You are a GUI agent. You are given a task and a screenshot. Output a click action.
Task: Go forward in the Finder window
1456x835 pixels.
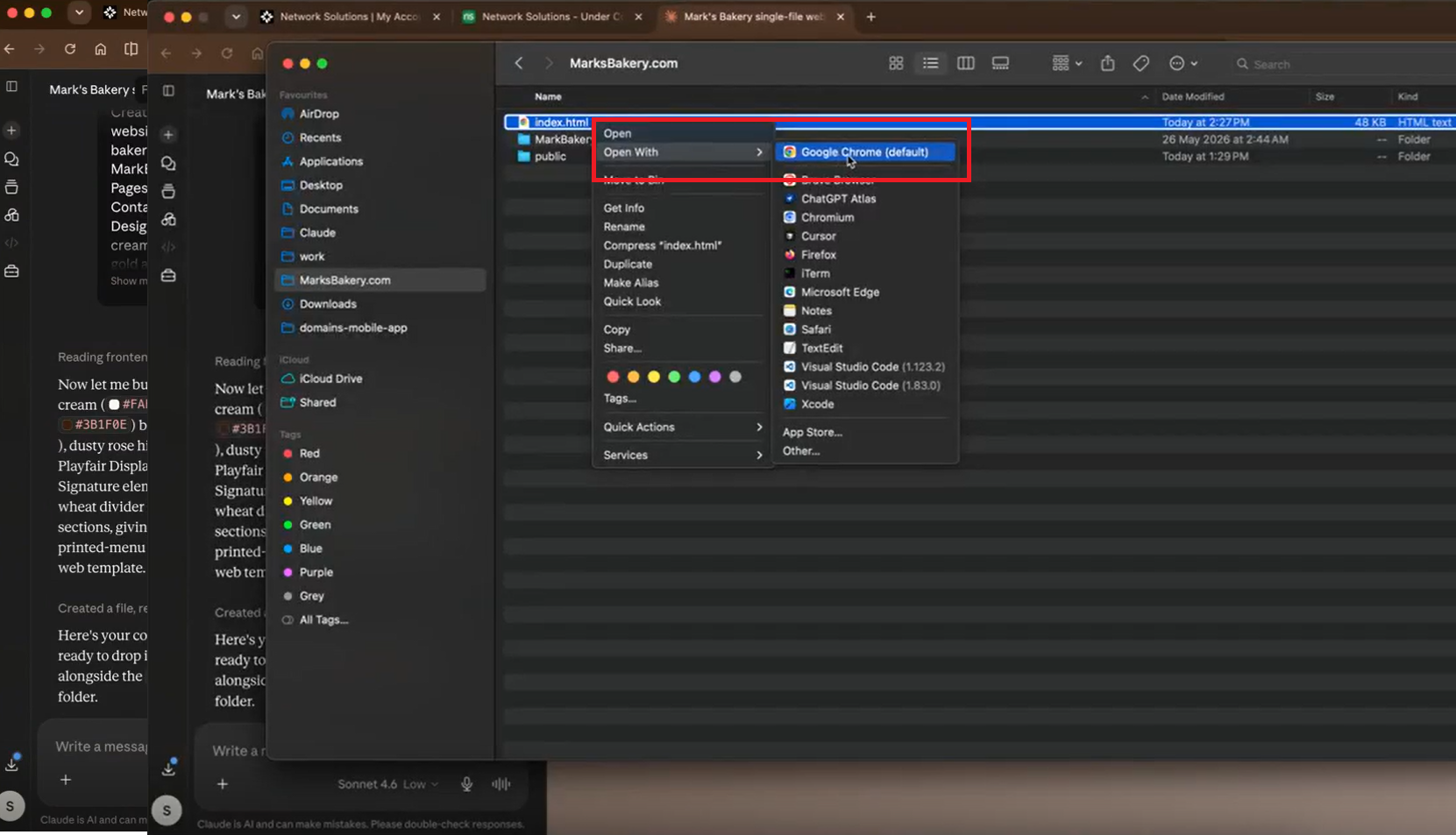549,63
